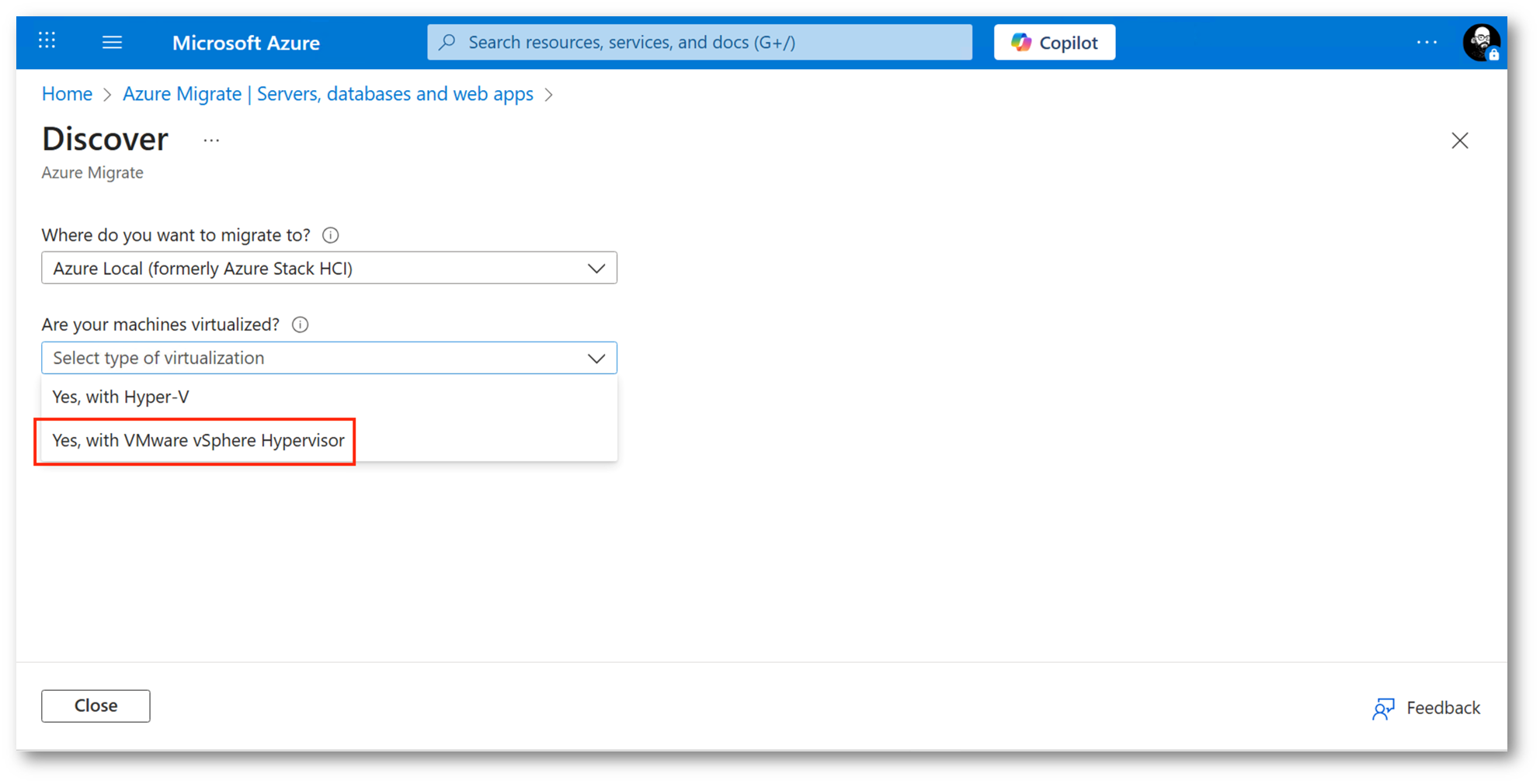Open Copilot

pos(1054,42)
